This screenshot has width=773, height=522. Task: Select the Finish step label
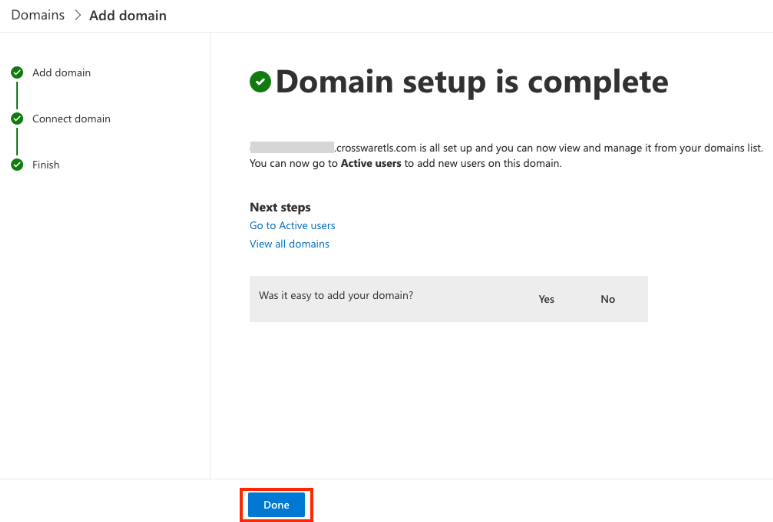tap(46, 165)
